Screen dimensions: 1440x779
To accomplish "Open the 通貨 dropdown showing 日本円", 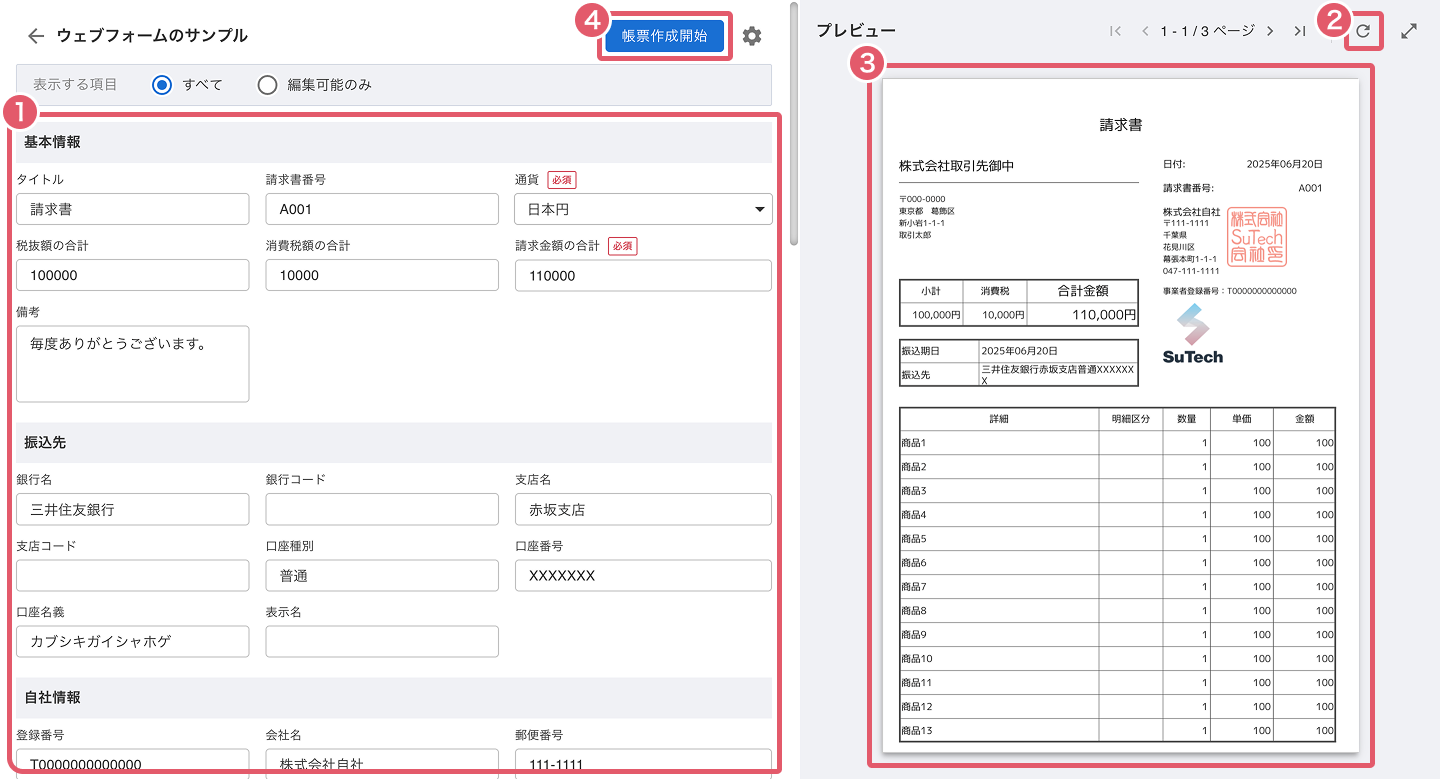I will 643,209.
